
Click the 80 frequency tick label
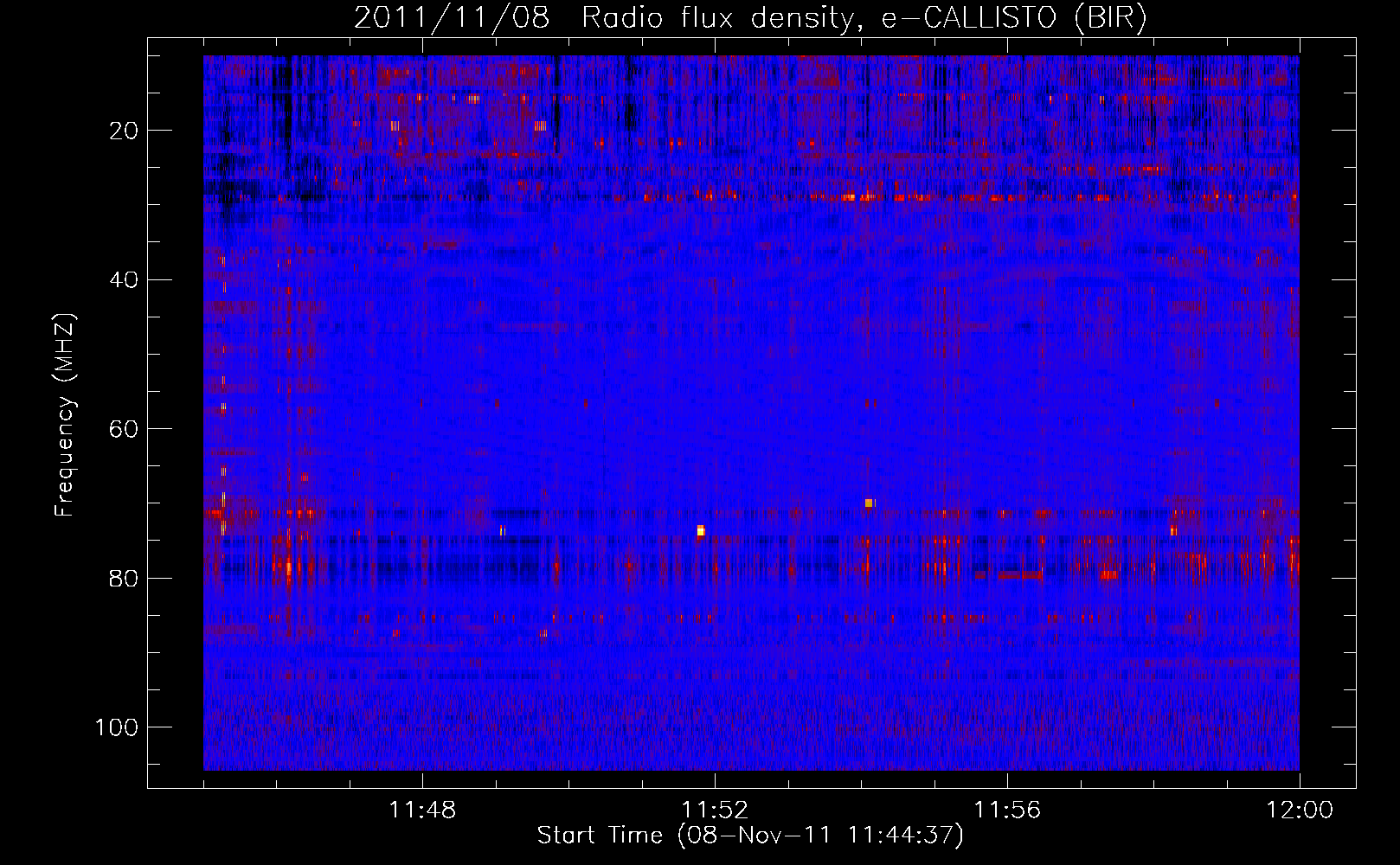[125, 578]
